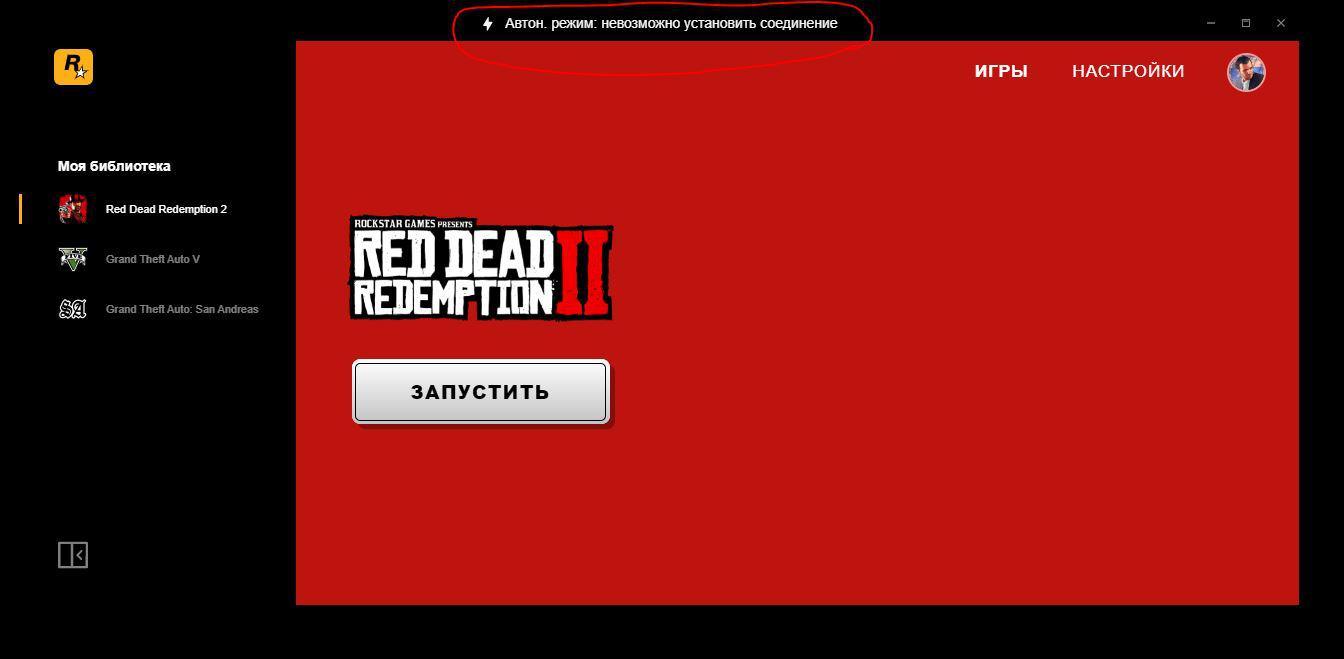Select the Grand Theft Auto V library icon
Screen dimensions: 1344x659
tap(73, 259)
